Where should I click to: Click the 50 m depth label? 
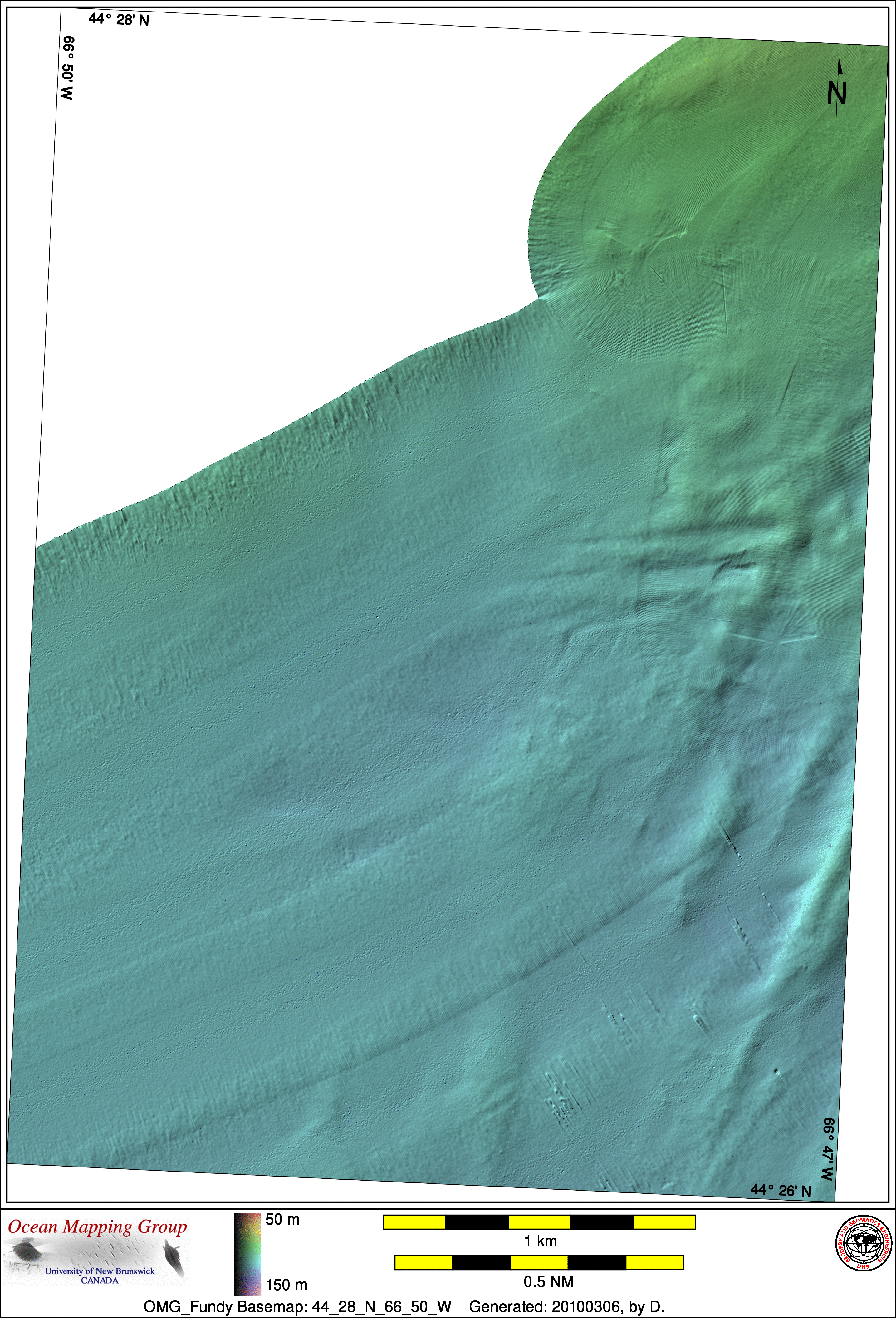coord(282,1219)
